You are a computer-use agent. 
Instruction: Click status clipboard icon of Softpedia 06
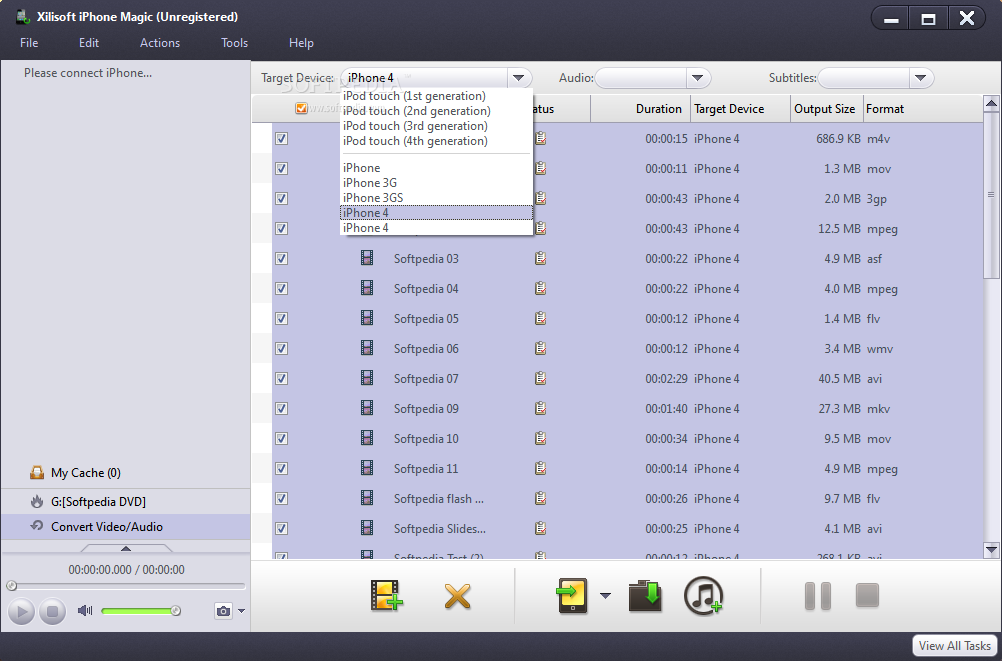click(x=541, y=348)
